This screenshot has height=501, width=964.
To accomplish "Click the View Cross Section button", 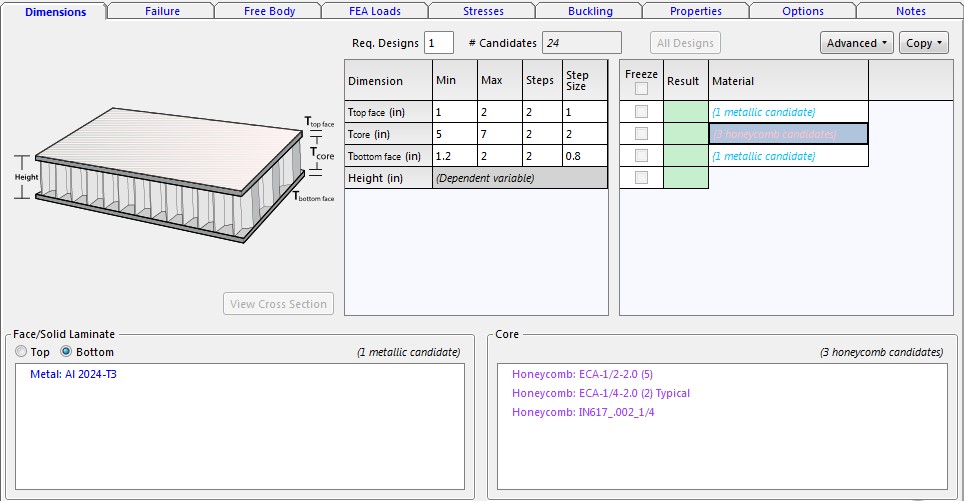I will [279, 304].
